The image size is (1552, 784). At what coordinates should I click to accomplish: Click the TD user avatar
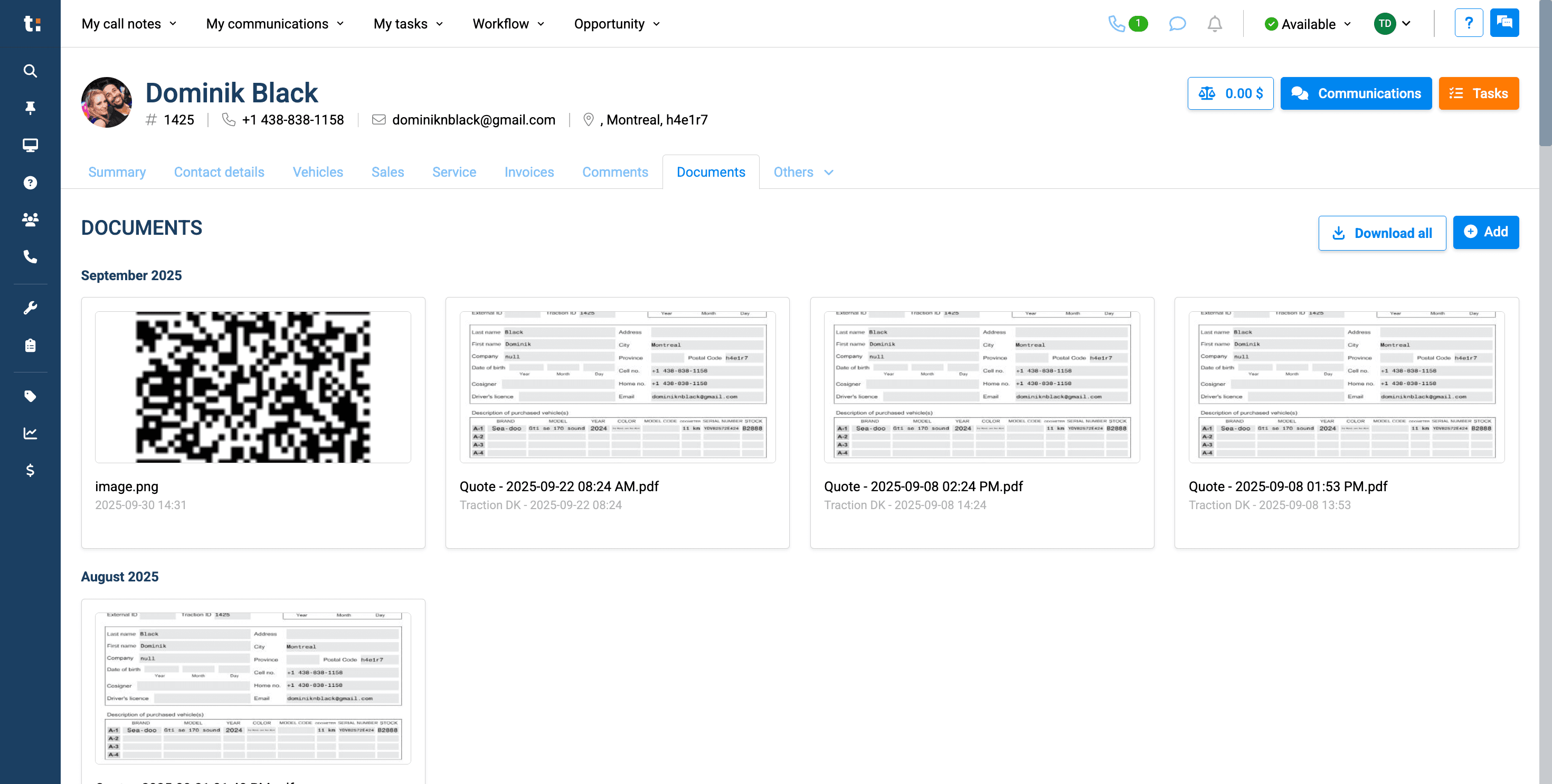pos(1385,24)
